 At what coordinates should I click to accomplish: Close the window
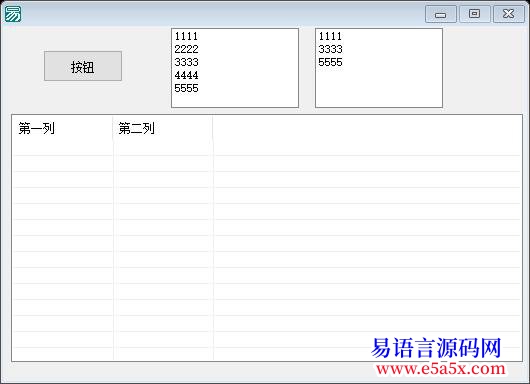(509, 14)
